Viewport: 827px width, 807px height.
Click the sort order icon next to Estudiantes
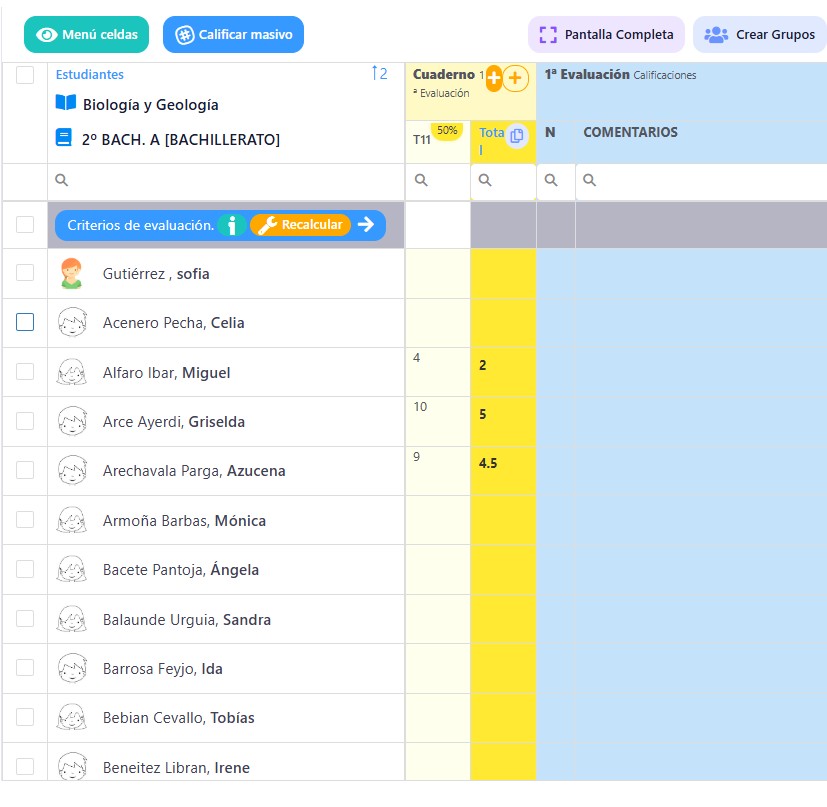click(379, 73)
